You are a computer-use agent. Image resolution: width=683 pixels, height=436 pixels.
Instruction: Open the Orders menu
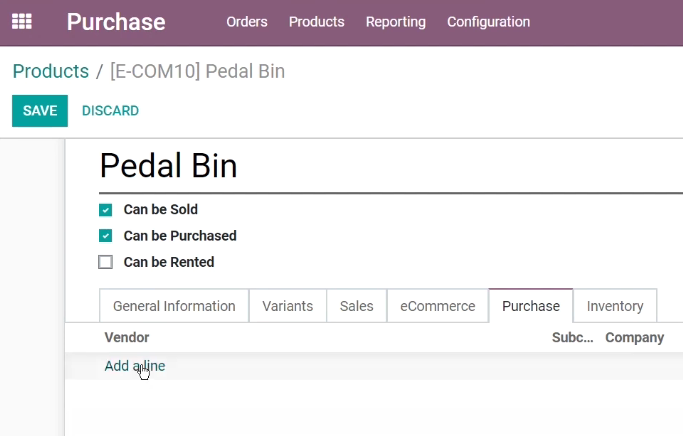click(247, 22)
